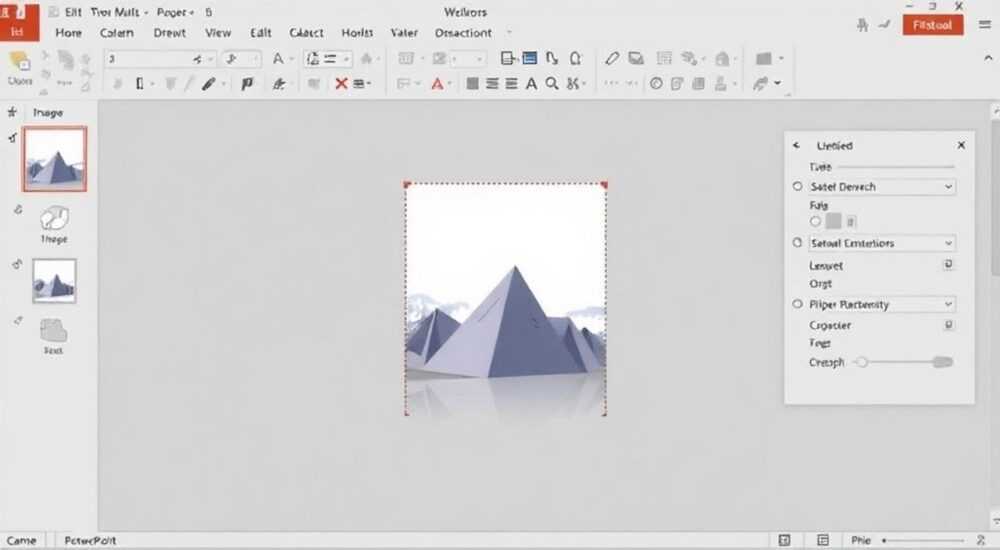Toggle radio button beside Setoul Emterlors
1000x550 pixels.
click(x=797, y=242)
